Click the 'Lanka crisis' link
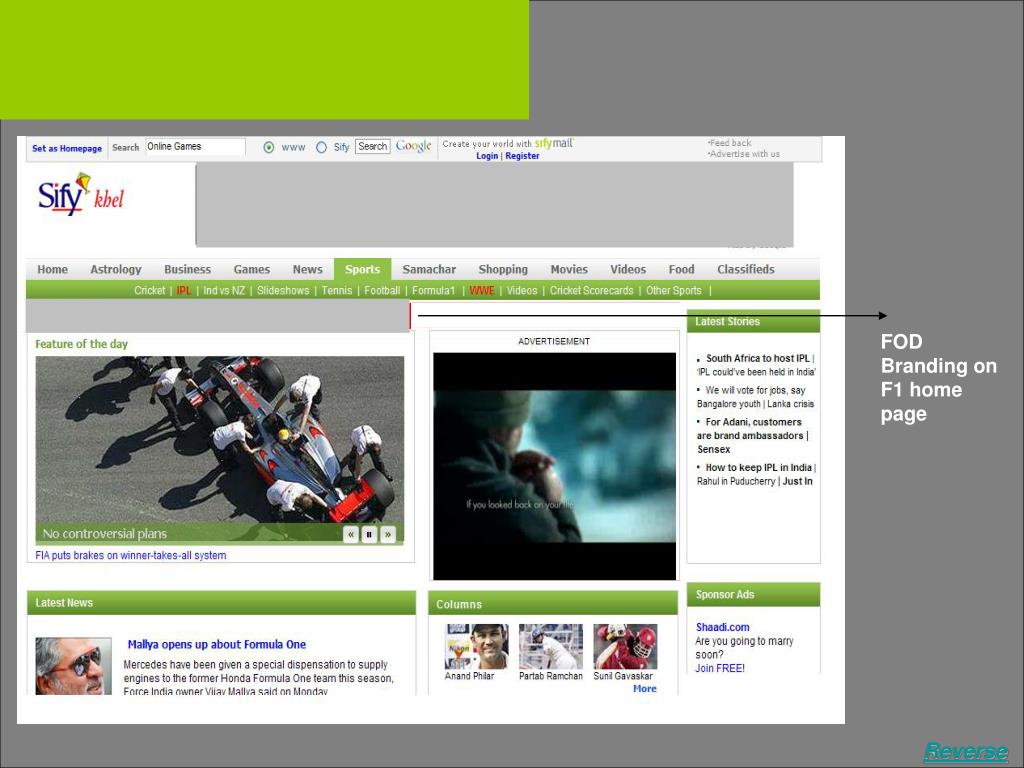This screenshot has height=768, width=1024. point(790,404)
